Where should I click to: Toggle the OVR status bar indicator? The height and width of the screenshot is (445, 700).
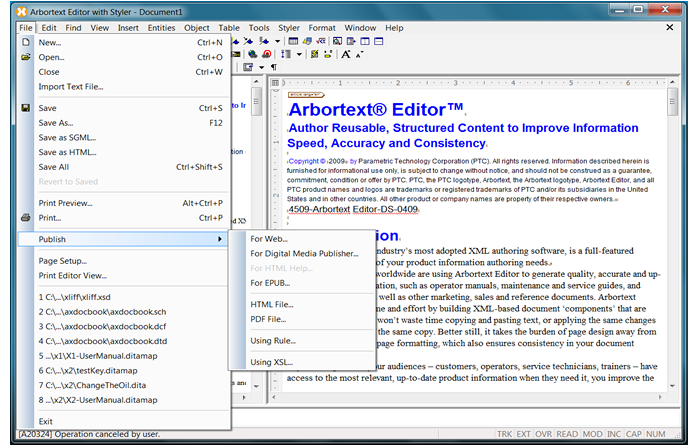coord(544,434)
